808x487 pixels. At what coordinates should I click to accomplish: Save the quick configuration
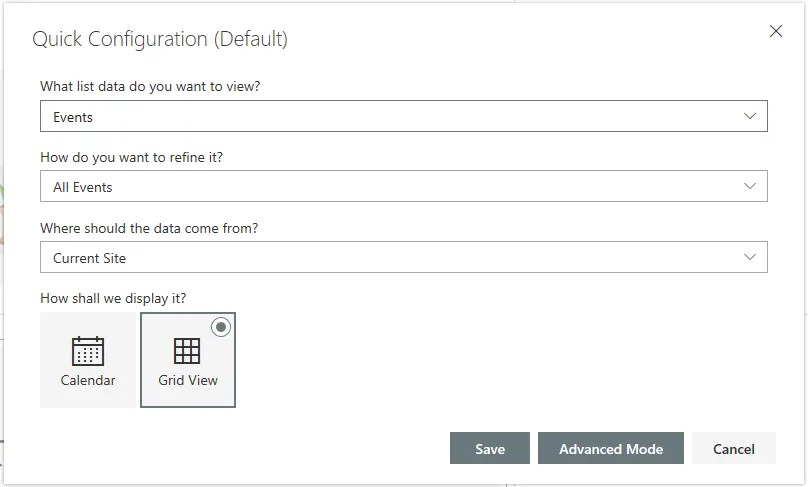(490, 448)
